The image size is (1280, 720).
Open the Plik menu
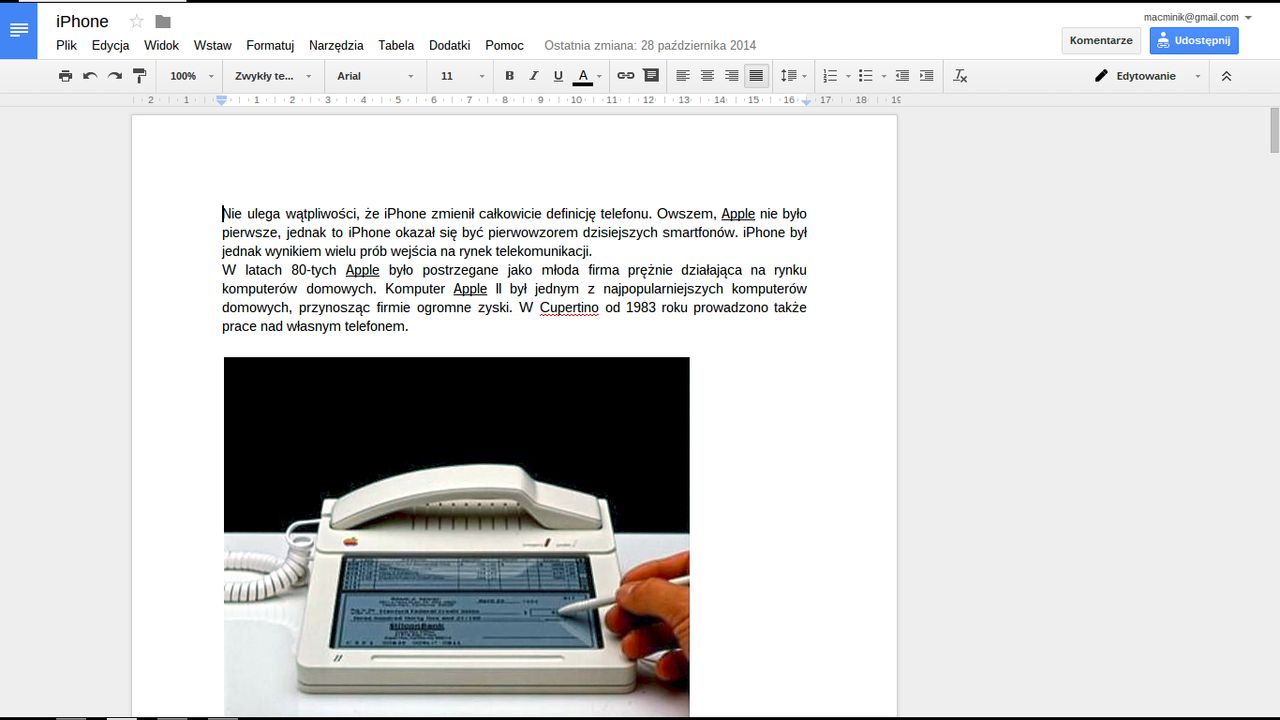[67, 45]
